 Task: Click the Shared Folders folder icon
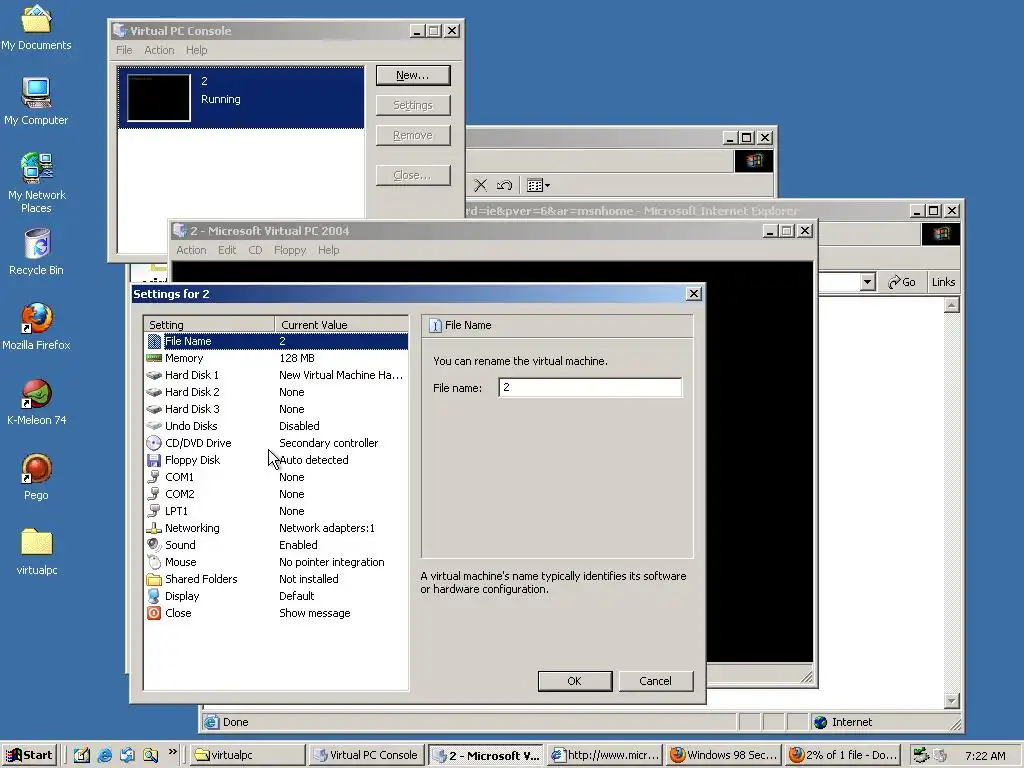154,579
